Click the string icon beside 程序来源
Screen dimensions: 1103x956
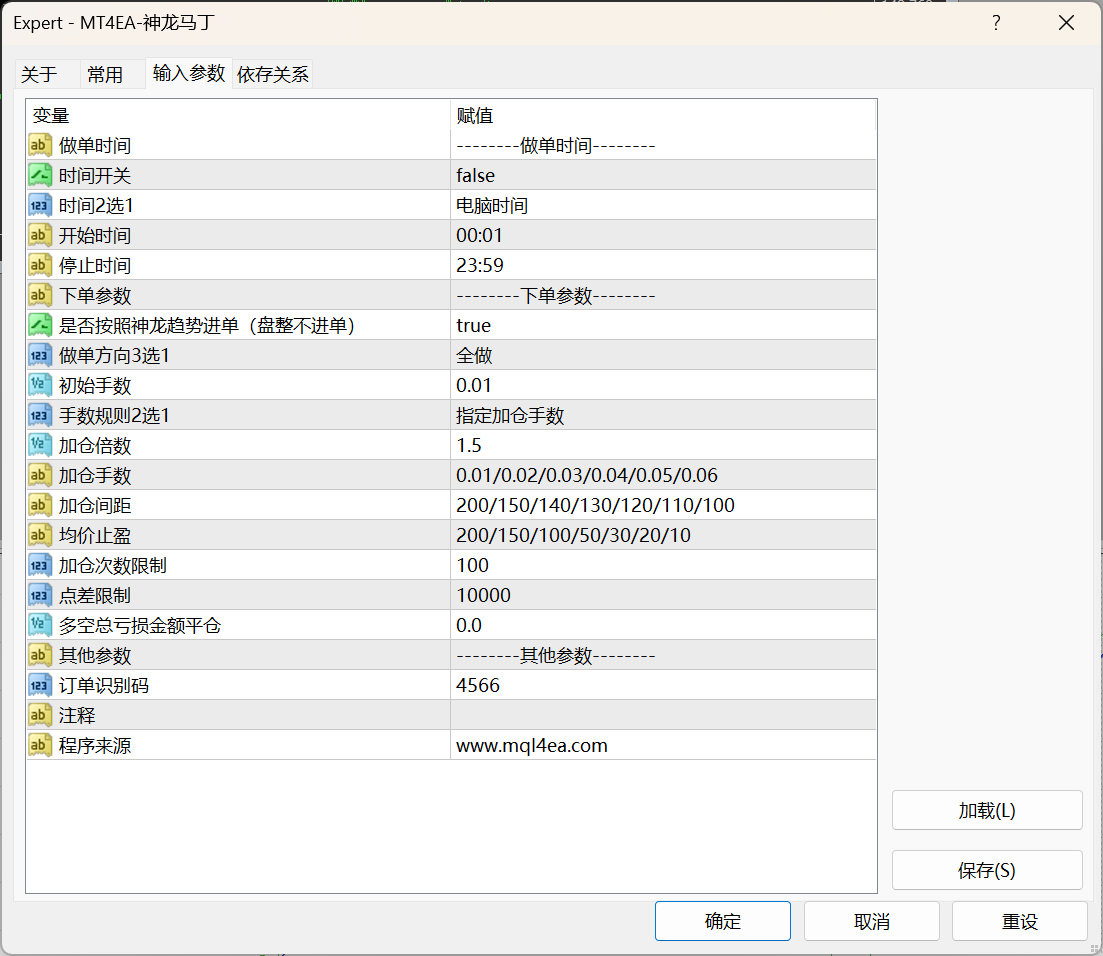(x=40, y=746)
